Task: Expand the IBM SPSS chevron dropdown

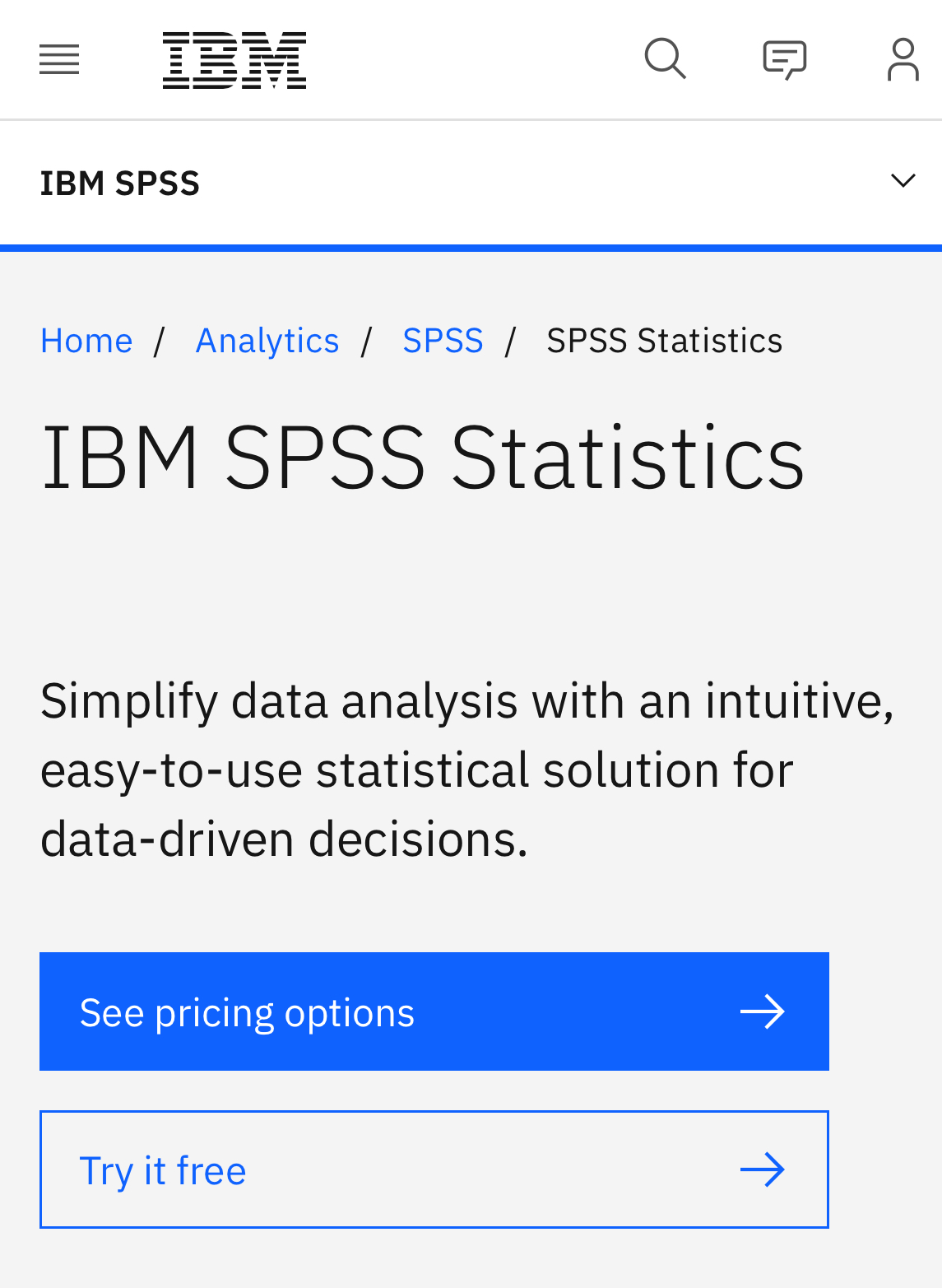Action: click(903, 181)
